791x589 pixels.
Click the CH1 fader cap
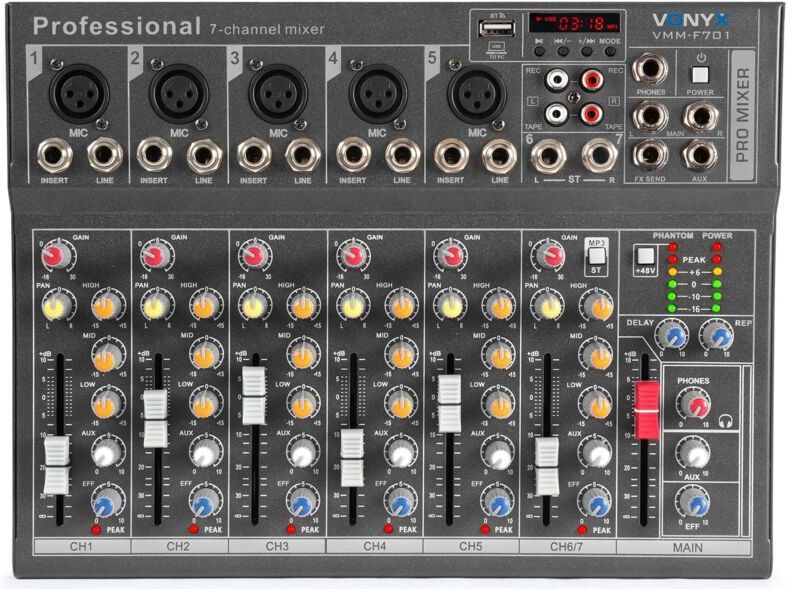[56, 465]
